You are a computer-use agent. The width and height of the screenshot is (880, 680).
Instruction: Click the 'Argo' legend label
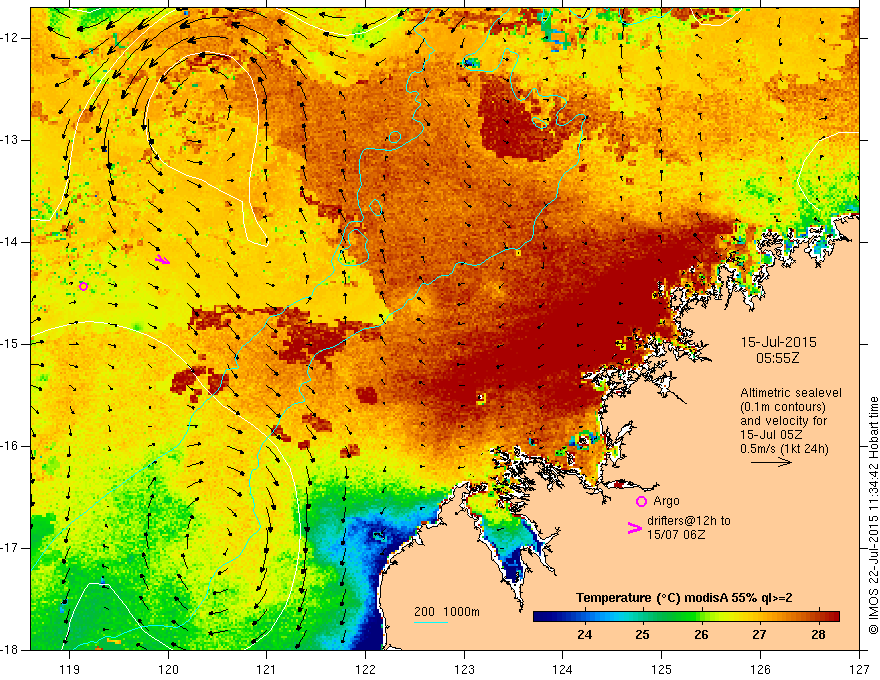(666, 501)
